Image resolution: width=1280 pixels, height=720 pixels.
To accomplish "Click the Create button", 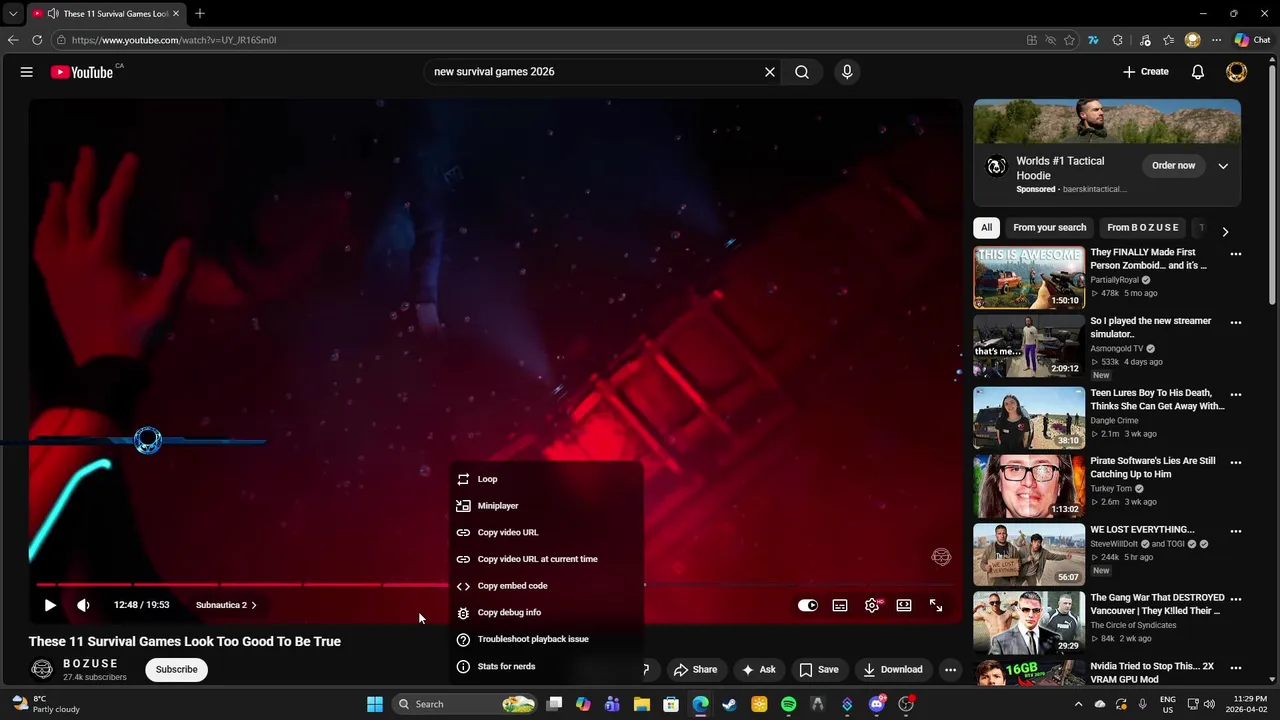I will 1146,72.
